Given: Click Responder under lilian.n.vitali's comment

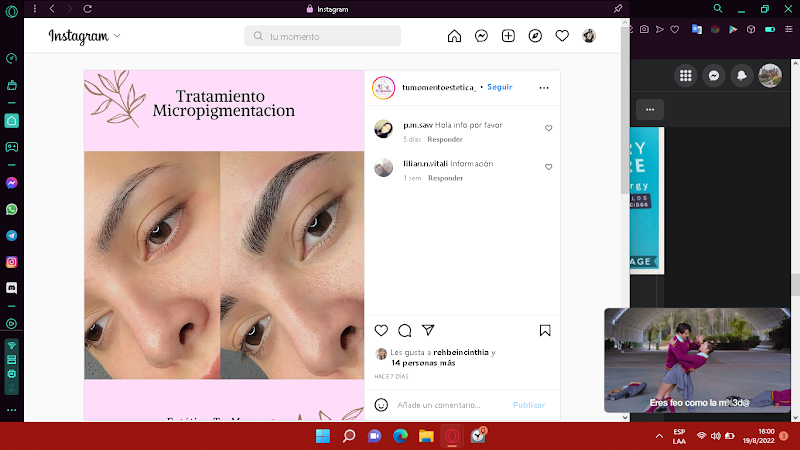Looking at the screenshot, I should click(445, 178).
